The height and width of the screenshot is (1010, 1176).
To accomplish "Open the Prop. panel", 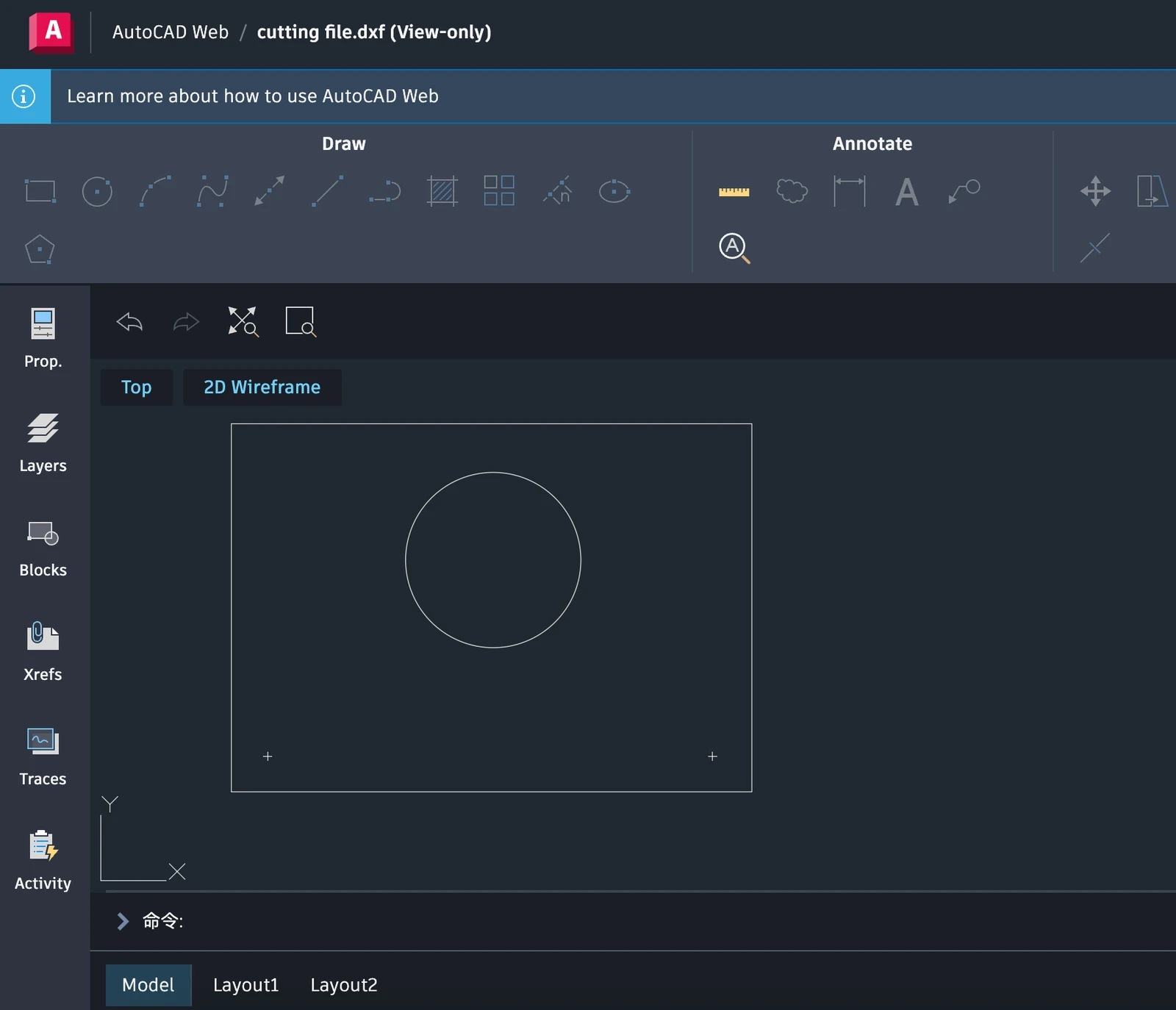I will pos(43,339).
